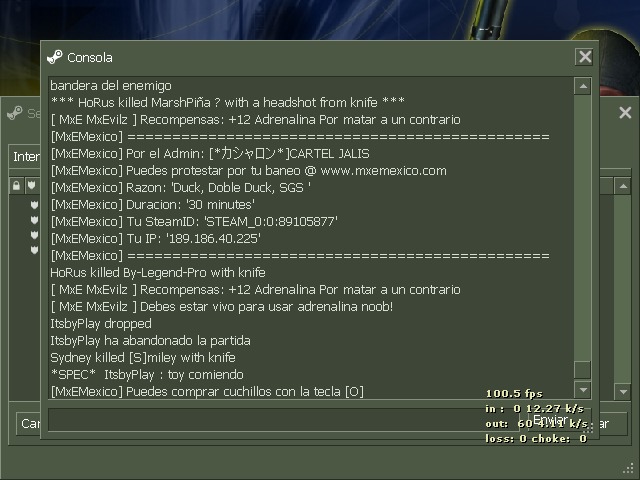
Task: Select the third server row shield icon
Action: [x=34, y=235]
